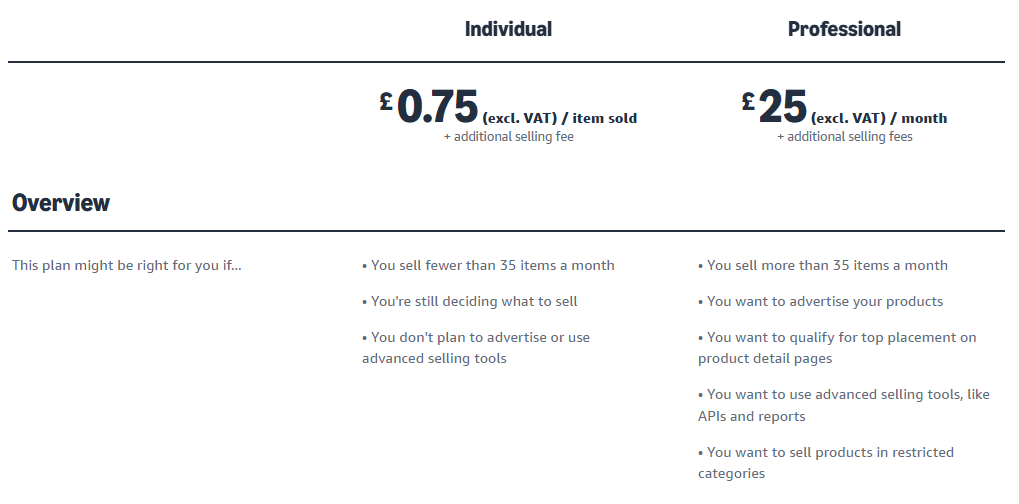Click the pound sign before 25
Viewport: 1019px width, 504px height.
pos(748,101)
